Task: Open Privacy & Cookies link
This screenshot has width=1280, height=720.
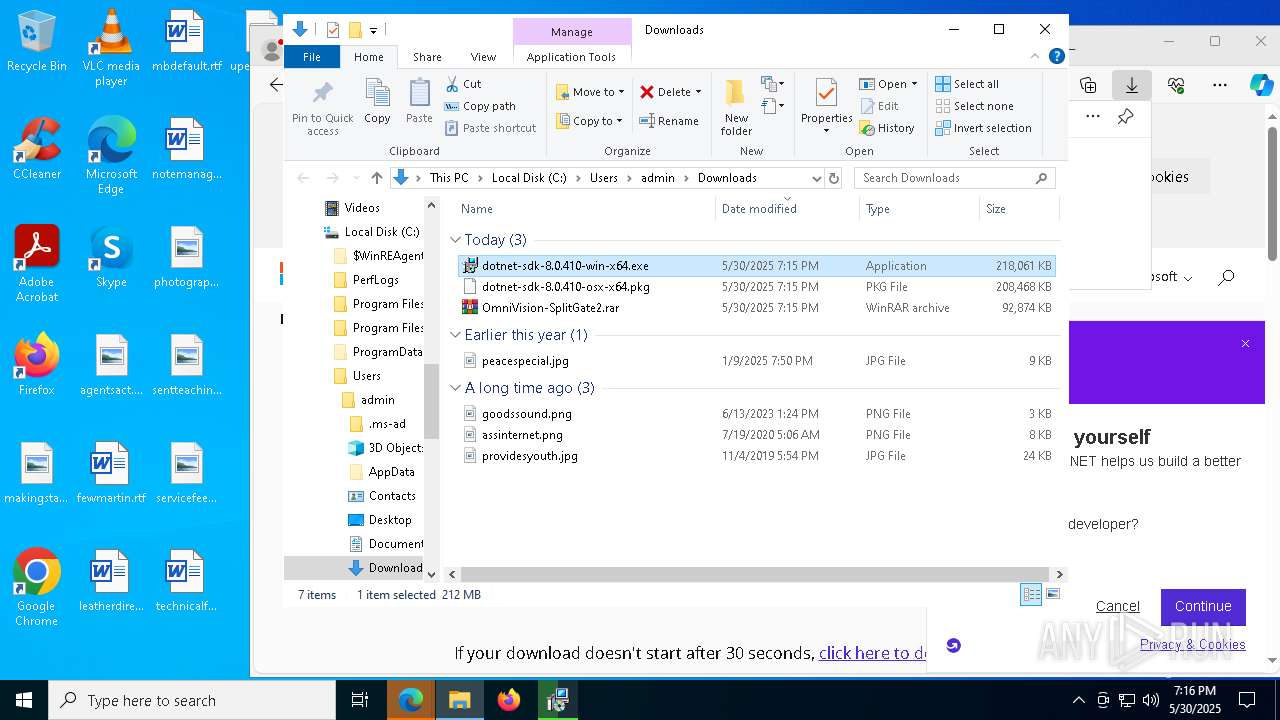Action: pos(1192,645)
